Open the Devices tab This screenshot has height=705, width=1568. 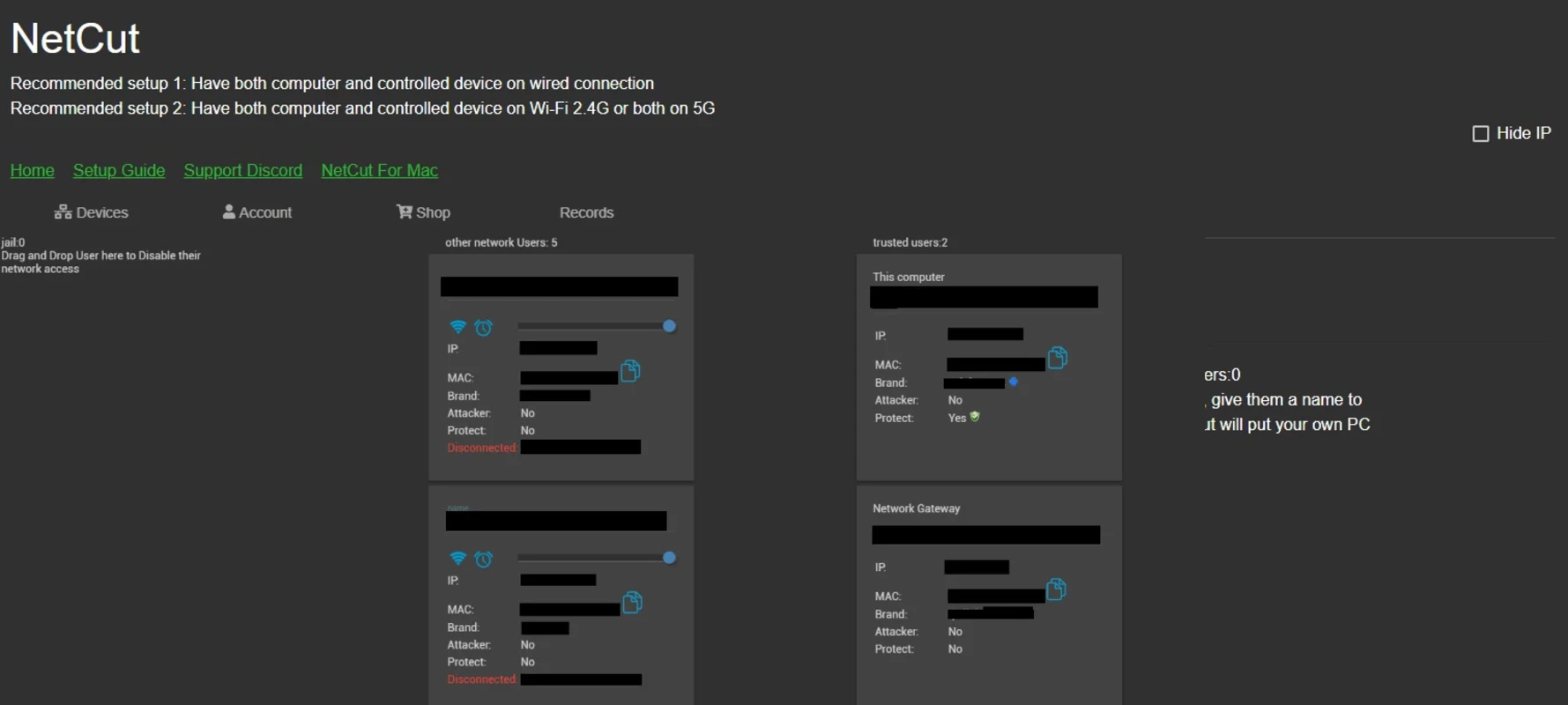coord(92,212)
